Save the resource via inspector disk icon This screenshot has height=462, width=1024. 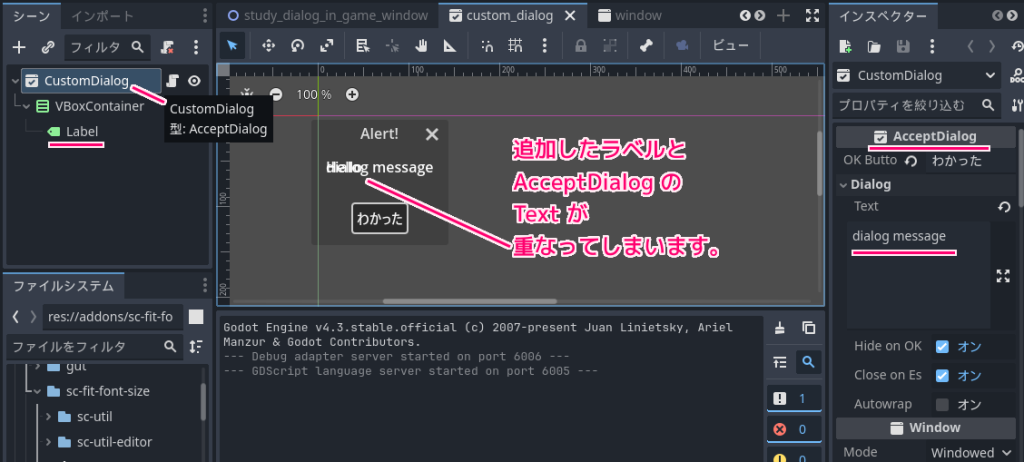(903, 46)
